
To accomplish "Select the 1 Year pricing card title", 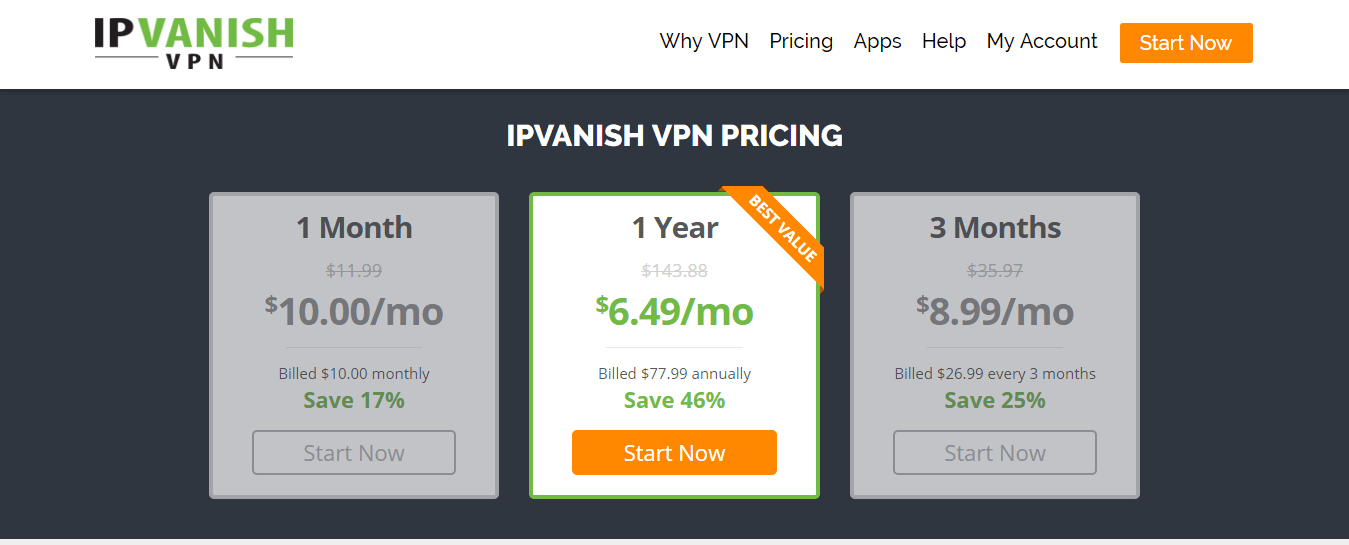I will (674, 227).
